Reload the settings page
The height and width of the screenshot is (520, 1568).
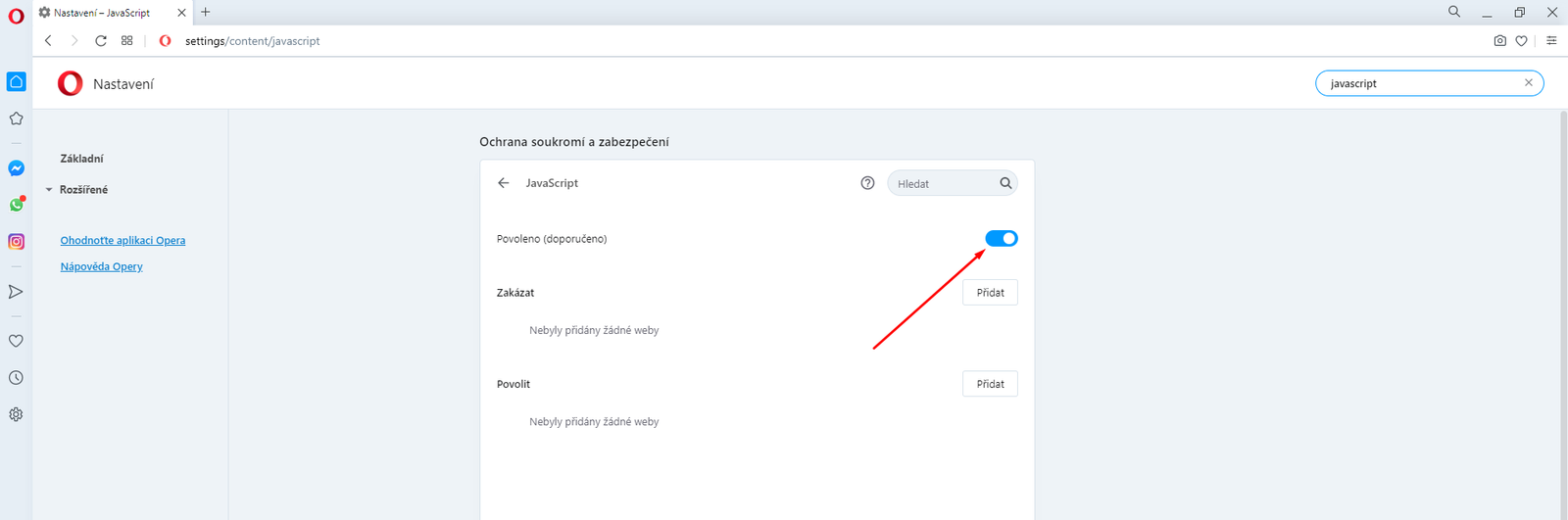tap(100, 41)
